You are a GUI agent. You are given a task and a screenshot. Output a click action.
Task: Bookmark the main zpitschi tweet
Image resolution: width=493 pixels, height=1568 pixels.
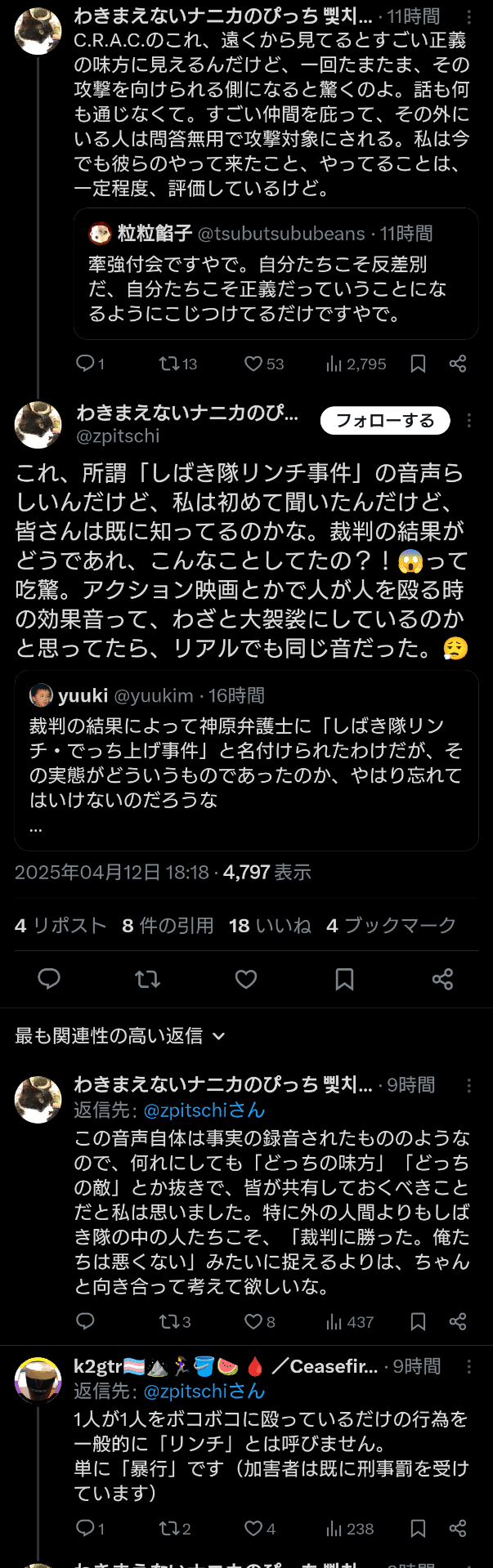click(x=344, y=979)
